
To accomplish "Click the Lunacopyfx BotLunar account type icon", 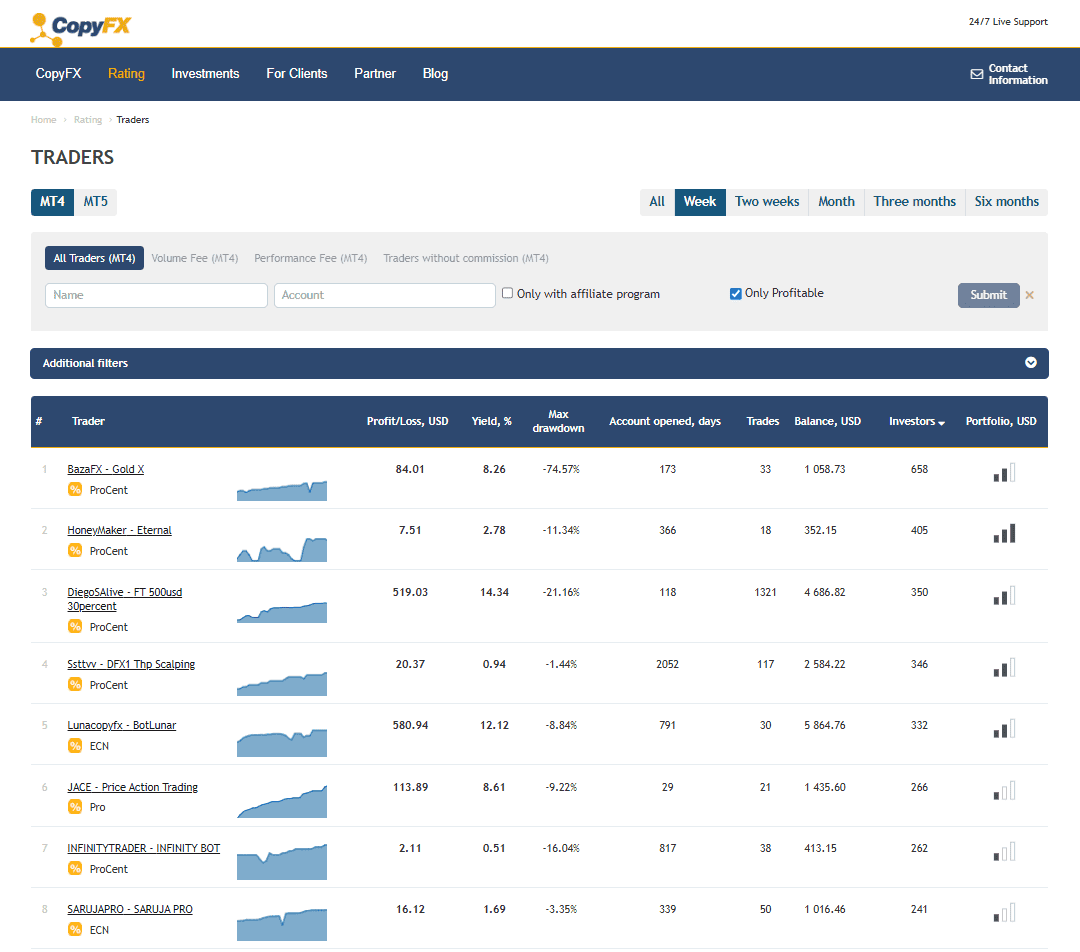I will click(75, 745).
